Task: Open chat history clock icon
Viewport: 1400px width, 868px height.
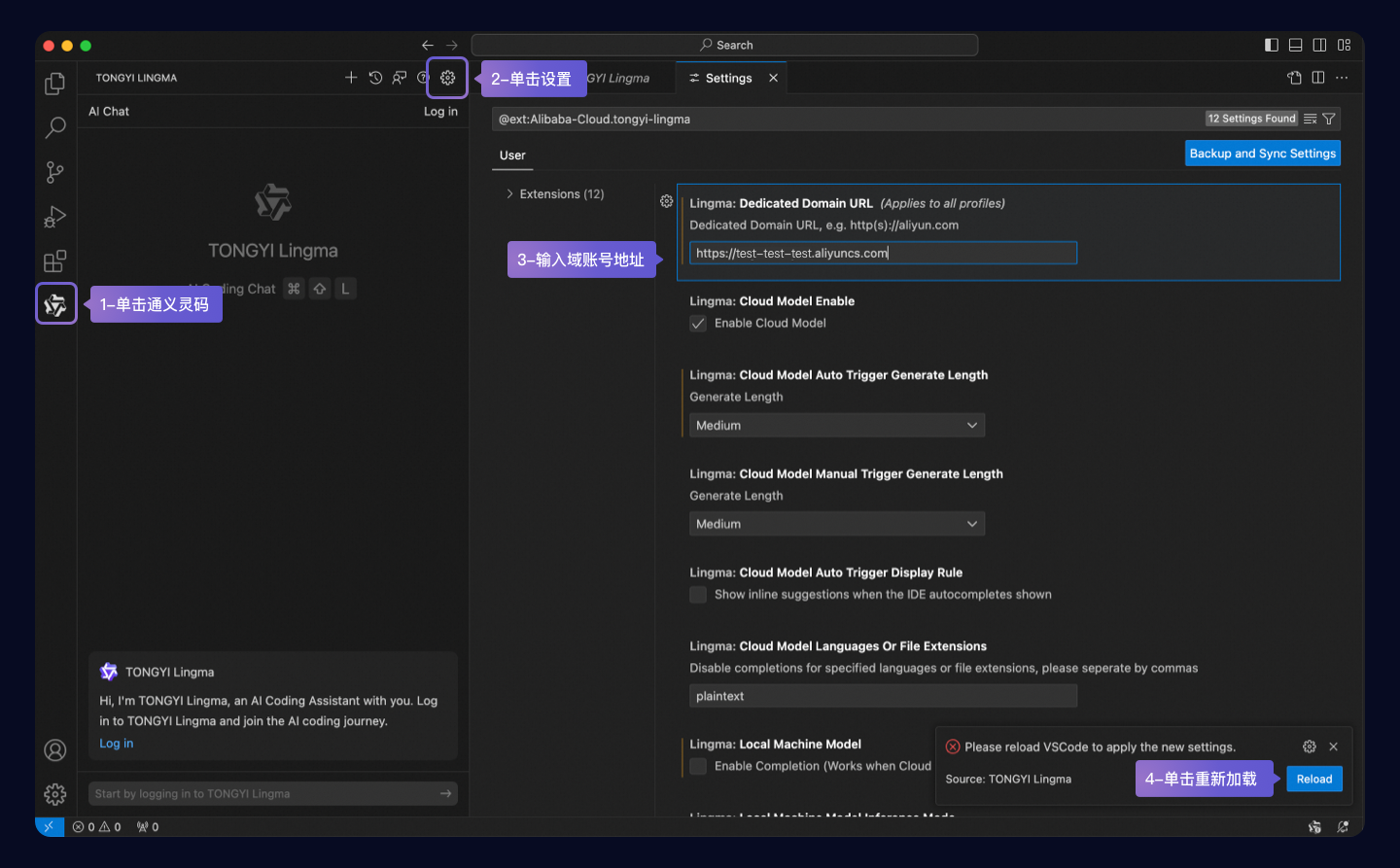Action: pyautogui.click(x=375, y=78)
